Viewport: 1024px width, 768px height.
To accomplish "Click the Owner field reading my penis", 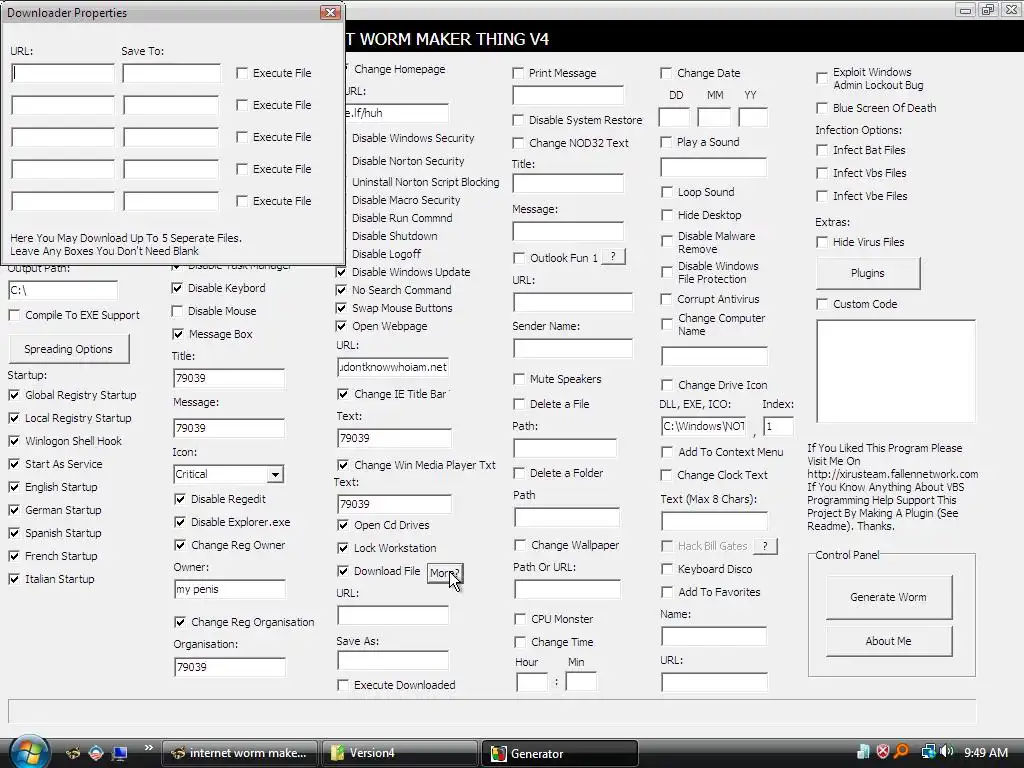I will (229, 589).
